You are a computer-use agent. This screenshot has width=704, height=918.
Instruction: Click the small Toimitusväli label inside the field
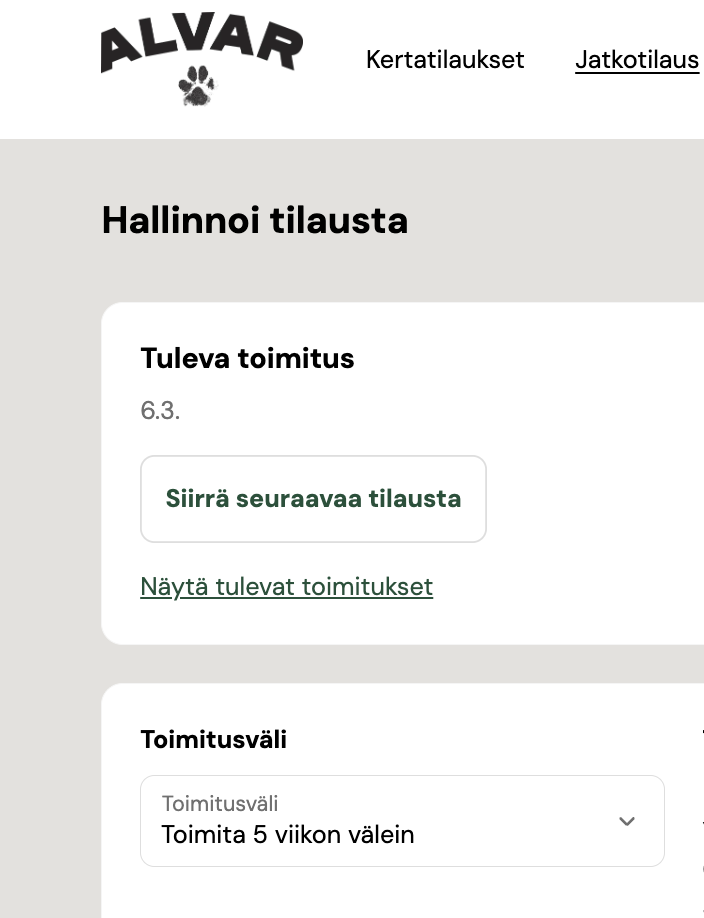click(220, 803)
